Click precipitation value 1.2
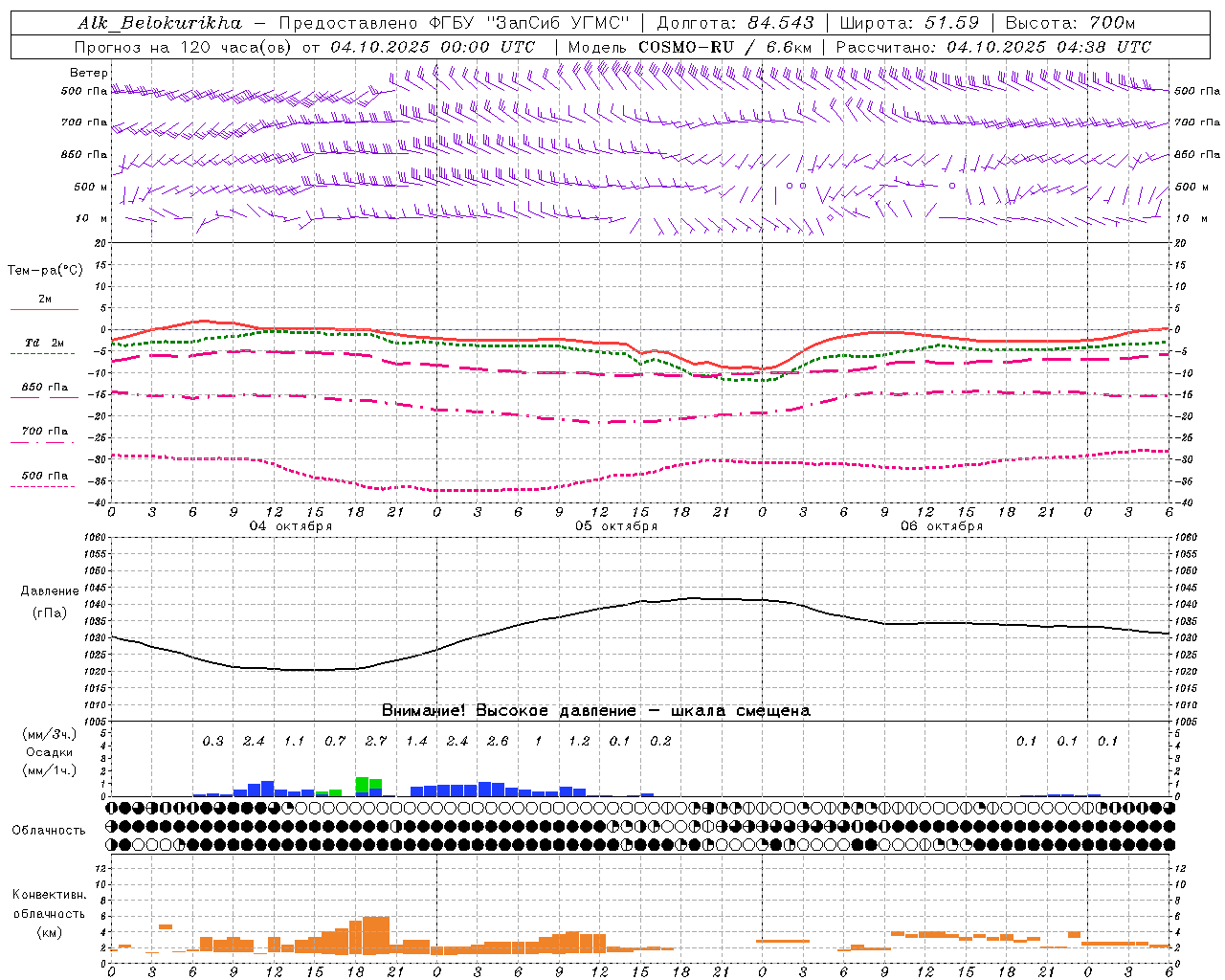 pos(579,742)
